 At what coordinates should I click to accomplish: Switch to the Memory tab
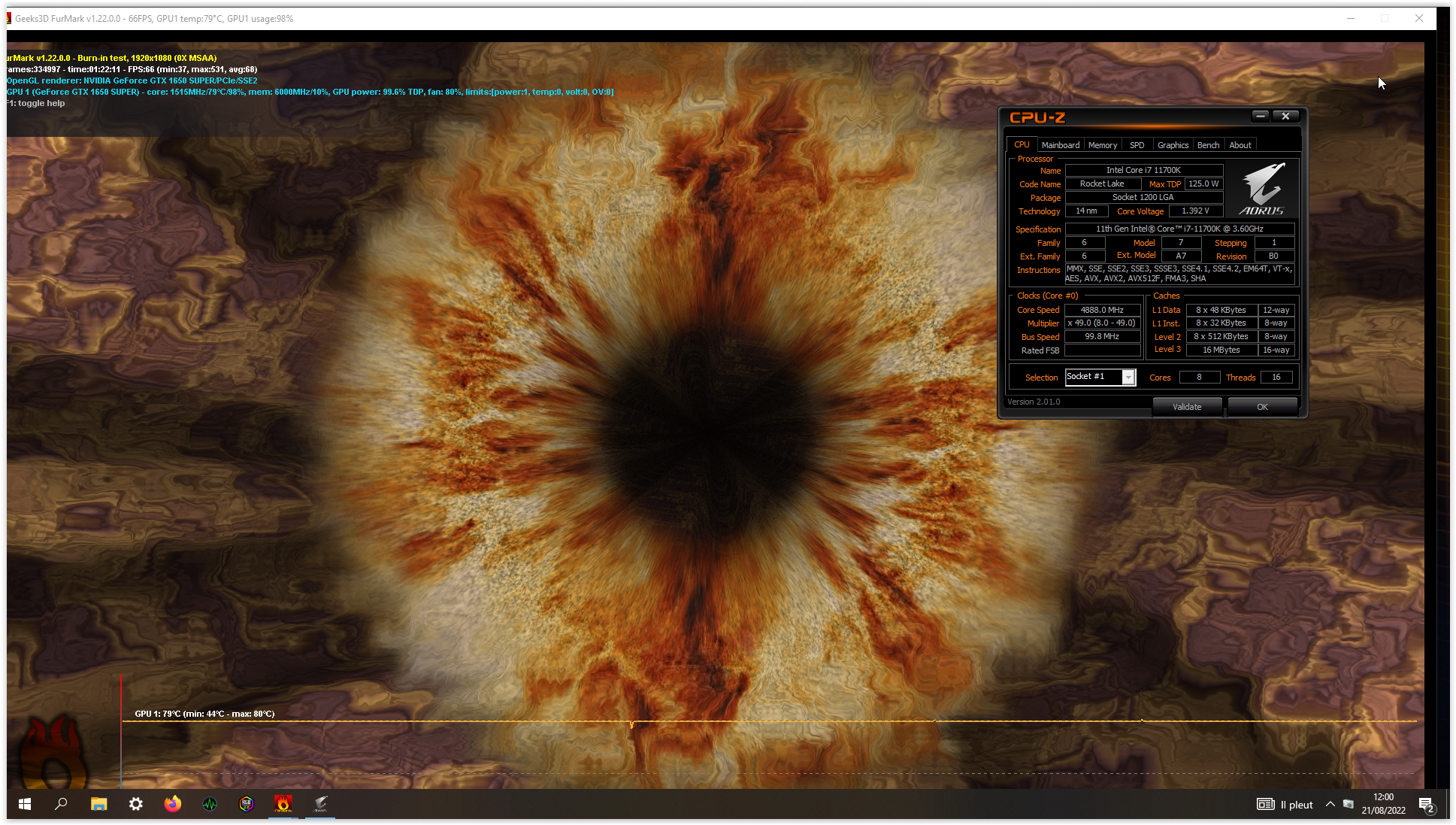click(1102, 145)
